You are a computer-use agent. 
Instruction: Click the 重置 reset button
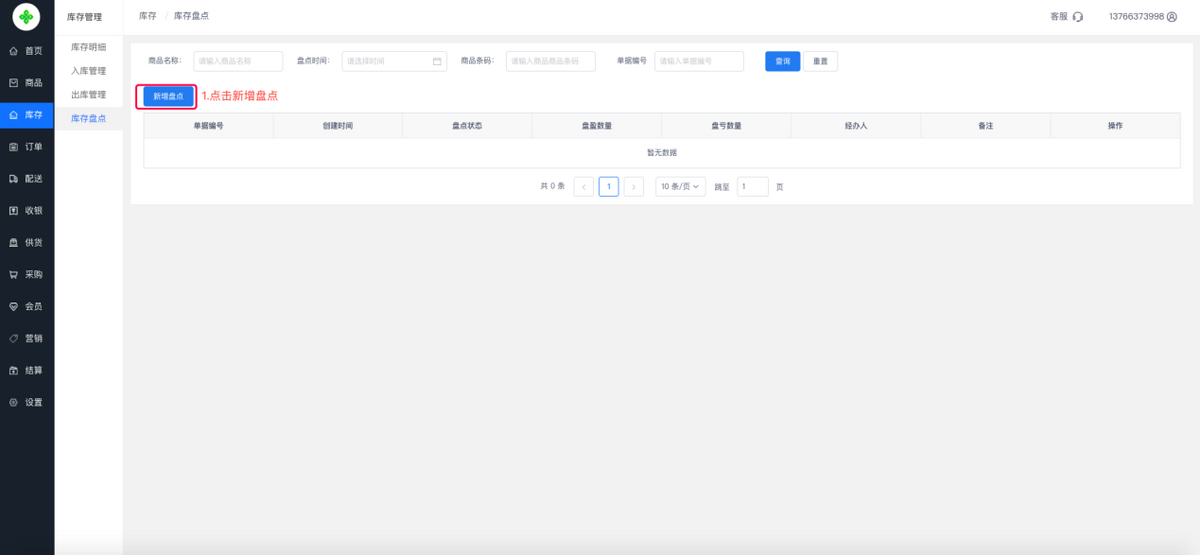click(820, 61)
